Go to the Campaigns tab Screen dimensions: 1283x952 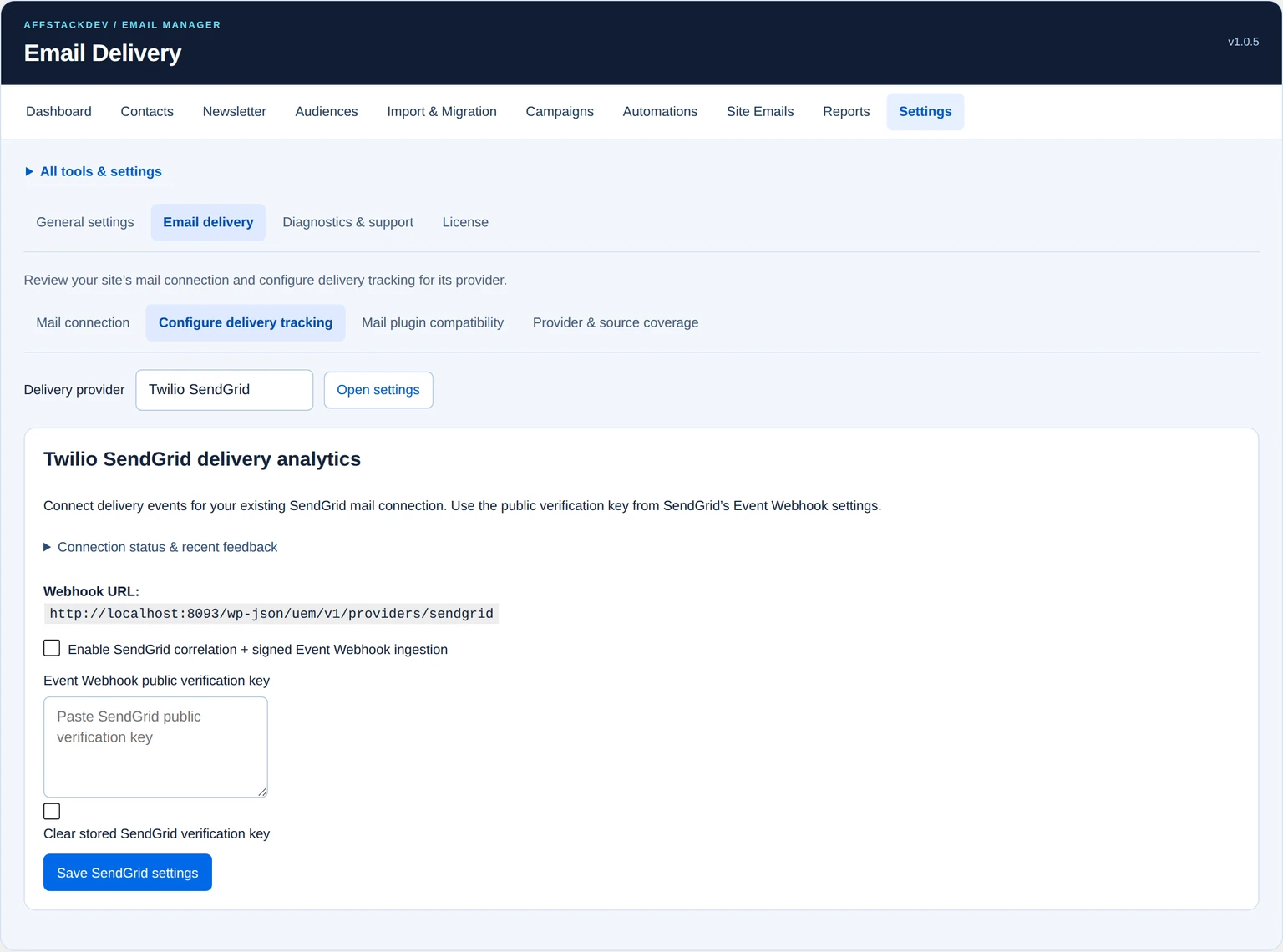(560, 112)
